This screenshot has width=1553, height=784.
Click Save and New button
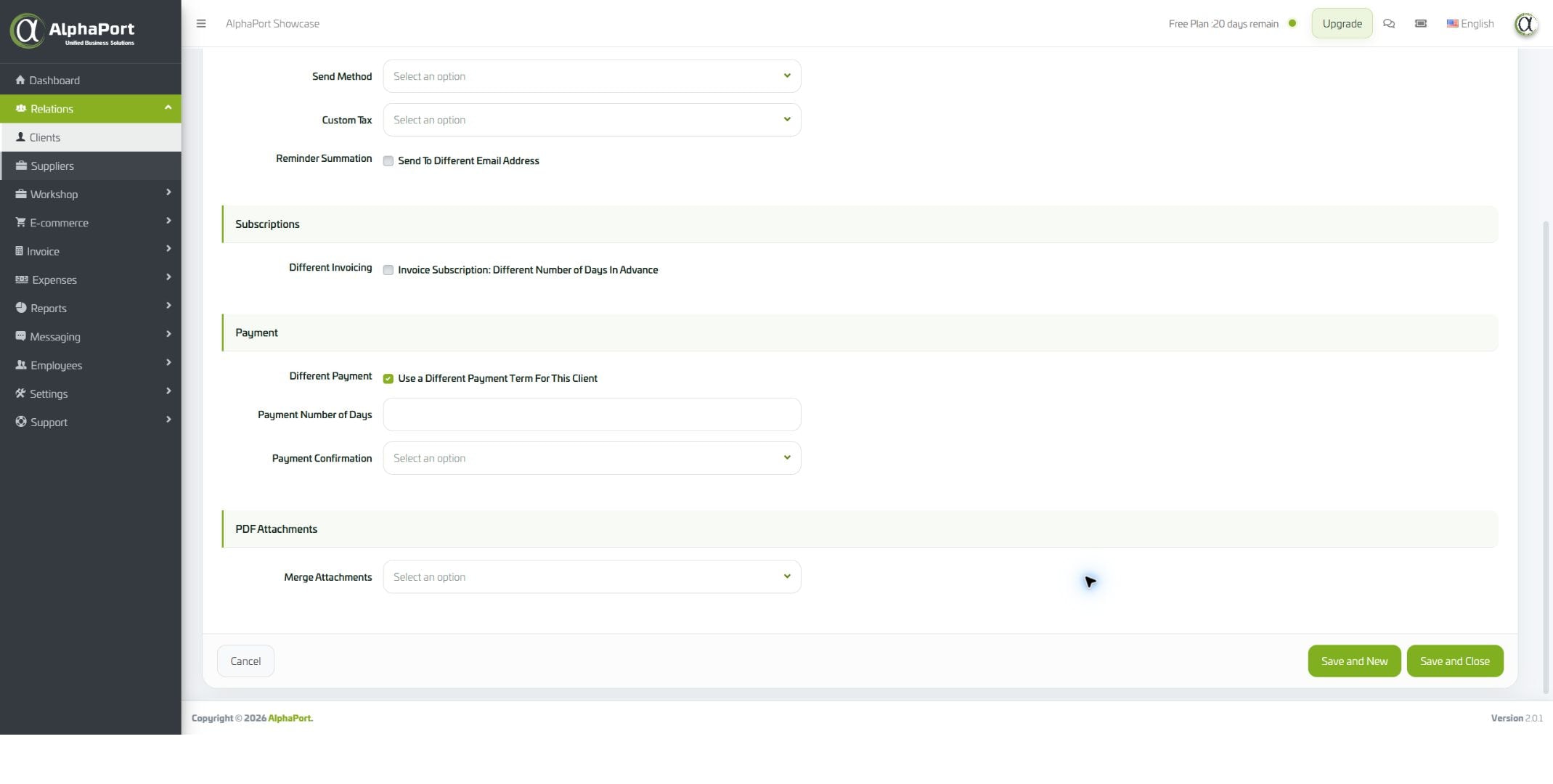[x=1354, y=661]
